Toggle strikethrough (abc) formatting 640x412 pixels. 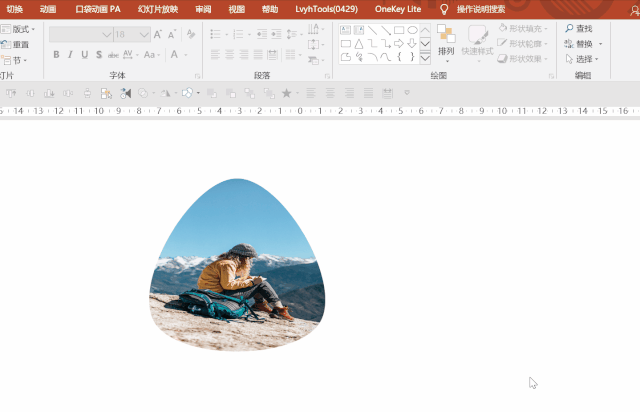(x=113, y=55)
